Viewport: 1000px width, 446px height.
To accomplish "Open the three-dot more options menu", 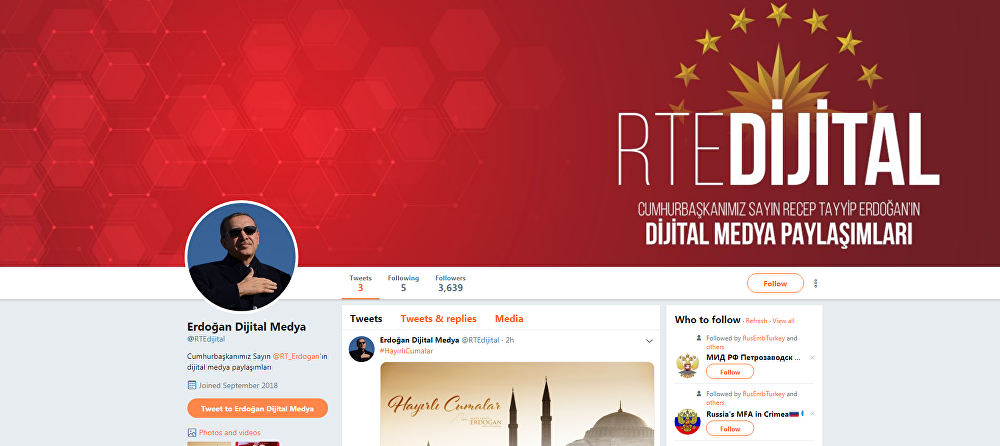I will coord(815,283).
